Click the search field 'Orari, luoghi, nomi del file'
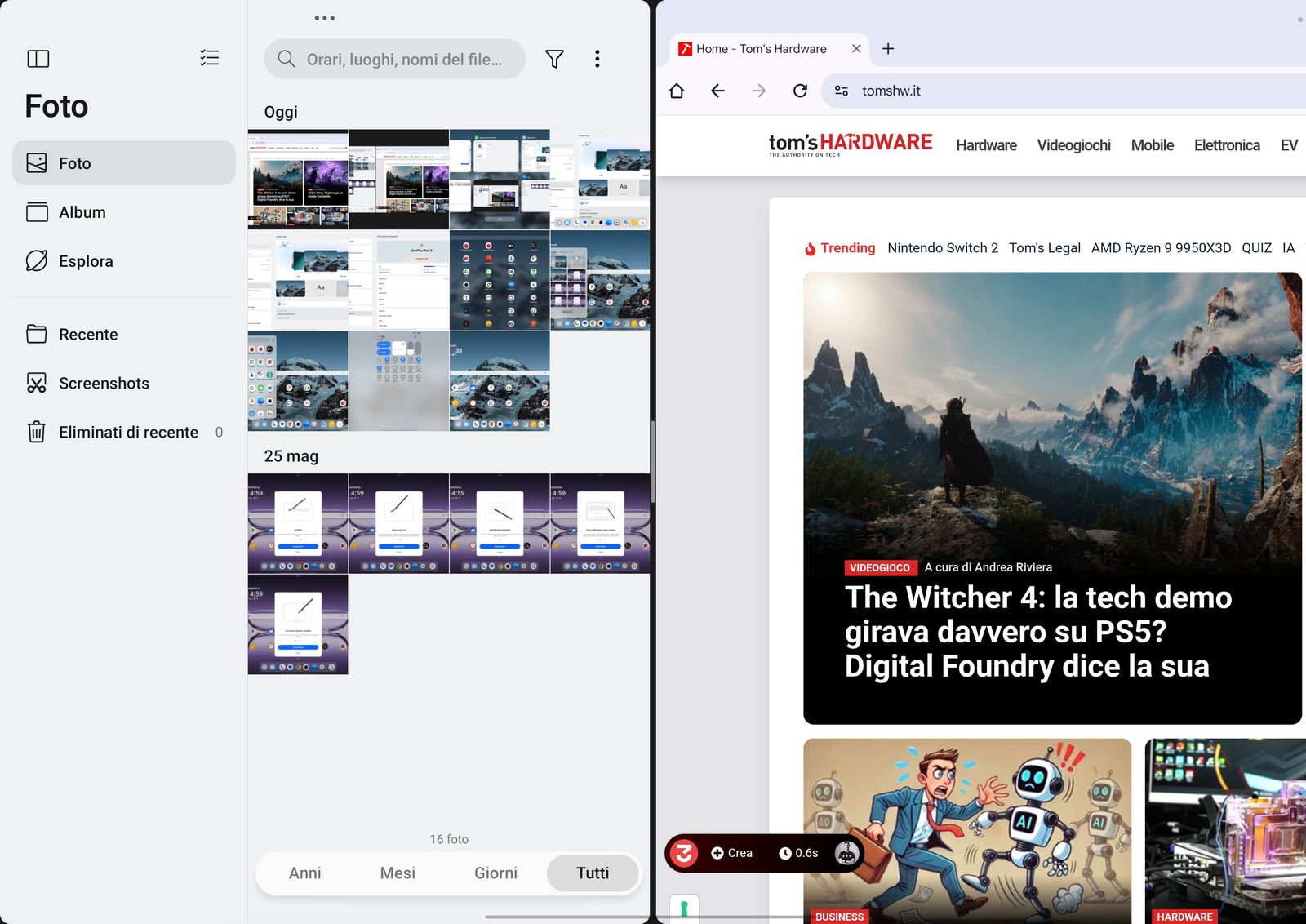Screen dimensions: 1306x924 coord(394,59)
